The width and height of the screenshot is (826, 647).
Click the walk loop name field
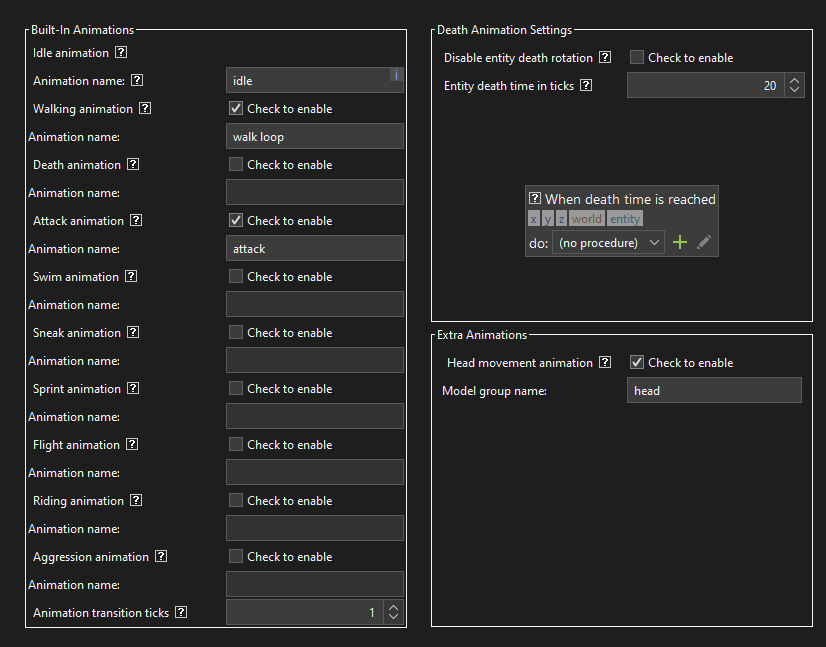tap(315, 136)
